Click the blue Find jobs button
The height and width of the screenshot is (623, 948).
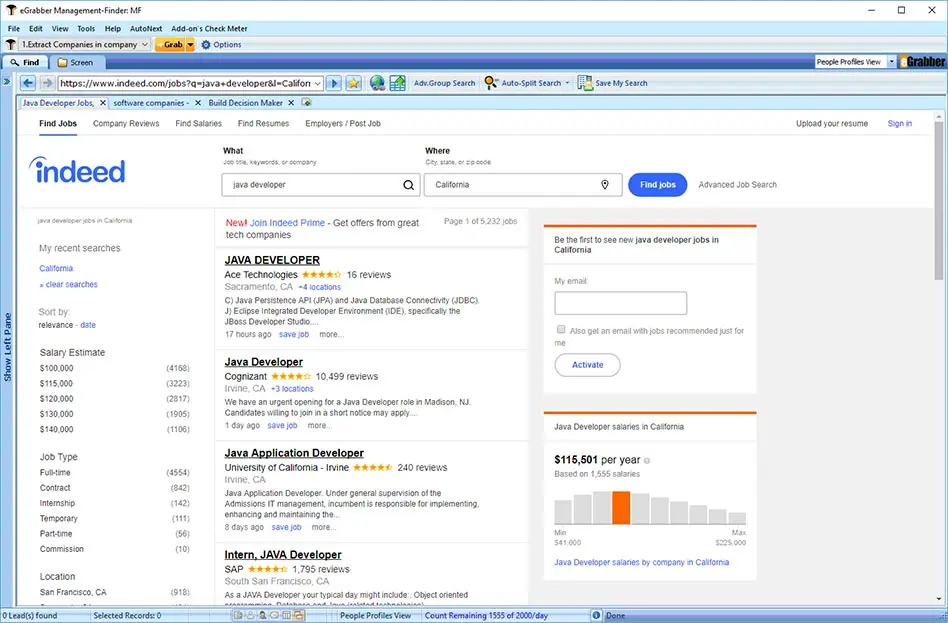point(657,185)
